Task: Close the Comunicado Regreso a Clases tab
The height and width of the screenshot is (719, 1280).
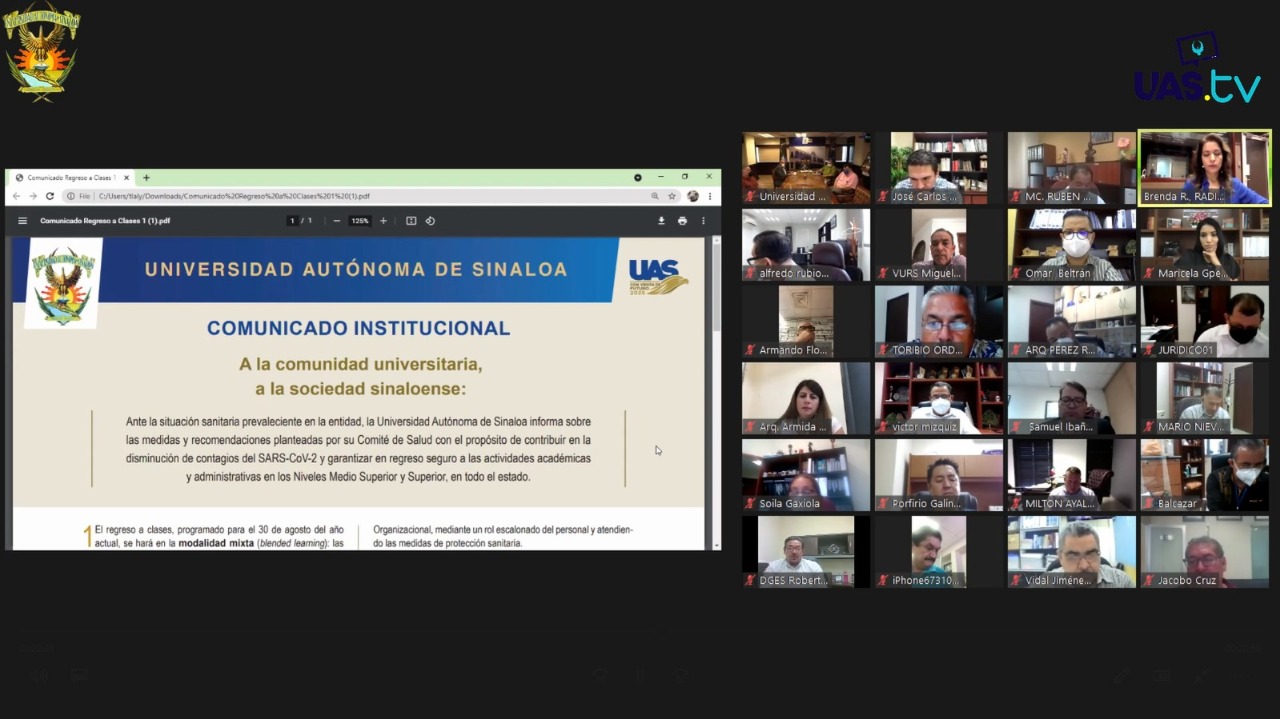Action: 127,178
